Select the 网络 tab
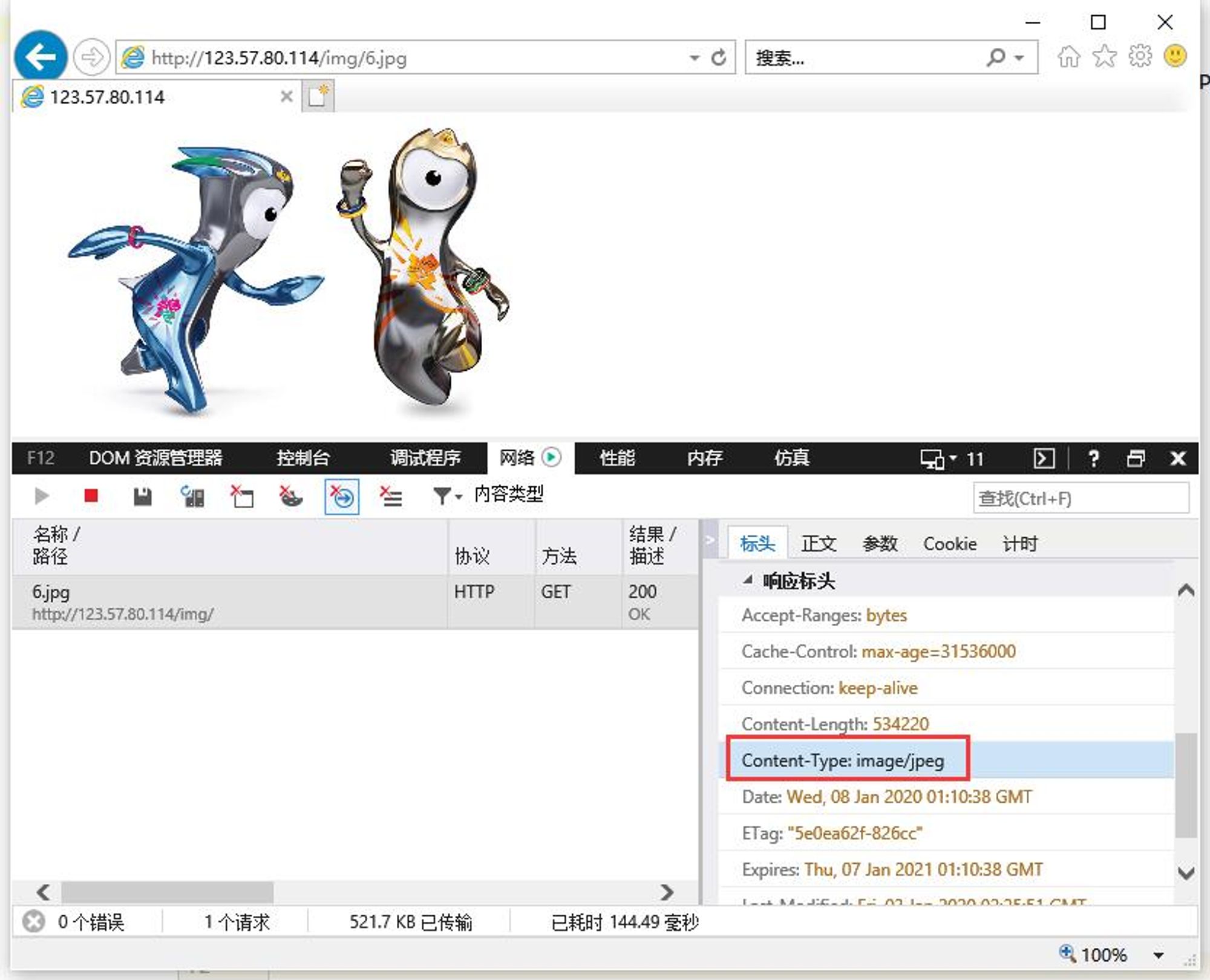Viewport: 1210px width, 980px height. [530, 457]
